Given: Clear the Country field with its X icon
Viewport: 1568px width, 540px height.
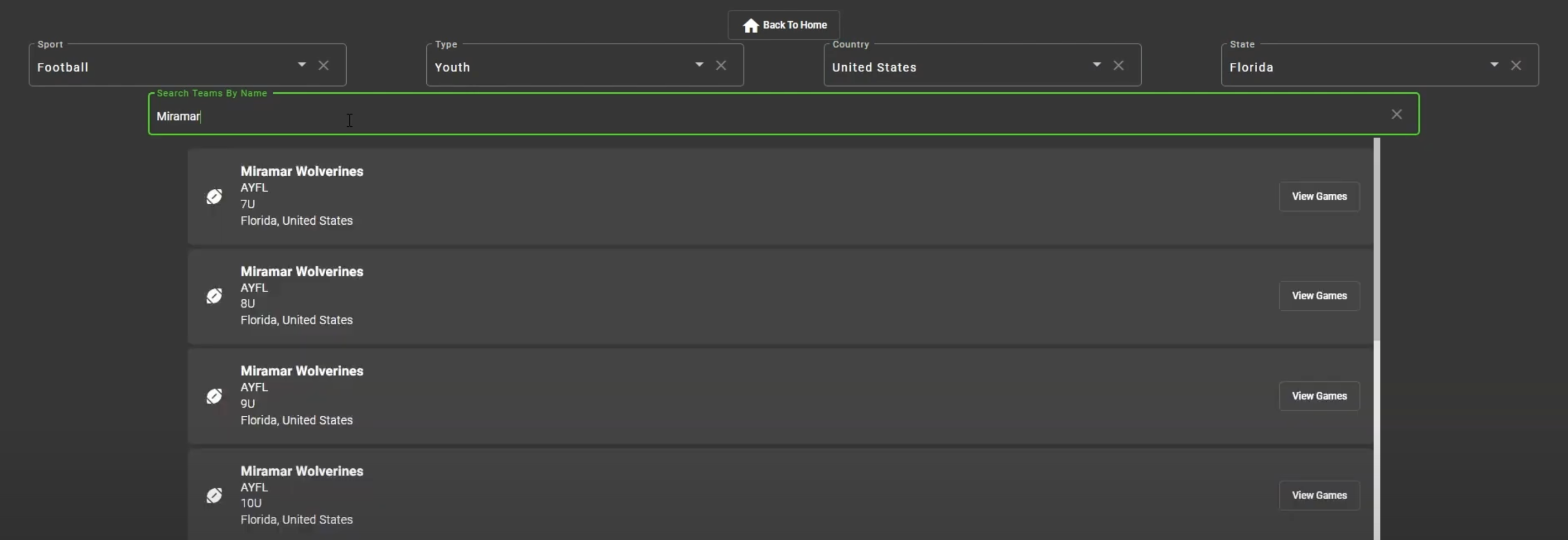Looking at the screenshot, I should [x=1118, y=65].
